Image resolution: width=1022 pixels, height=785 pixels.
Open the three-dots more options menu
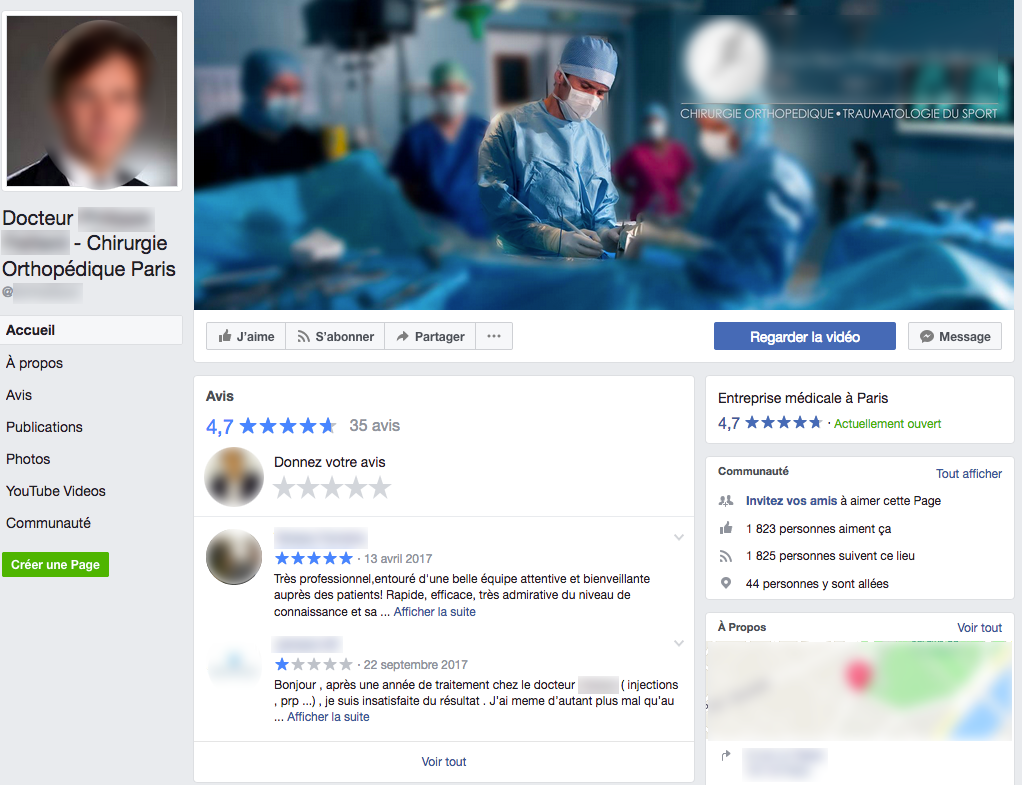[x=494, y=336]
